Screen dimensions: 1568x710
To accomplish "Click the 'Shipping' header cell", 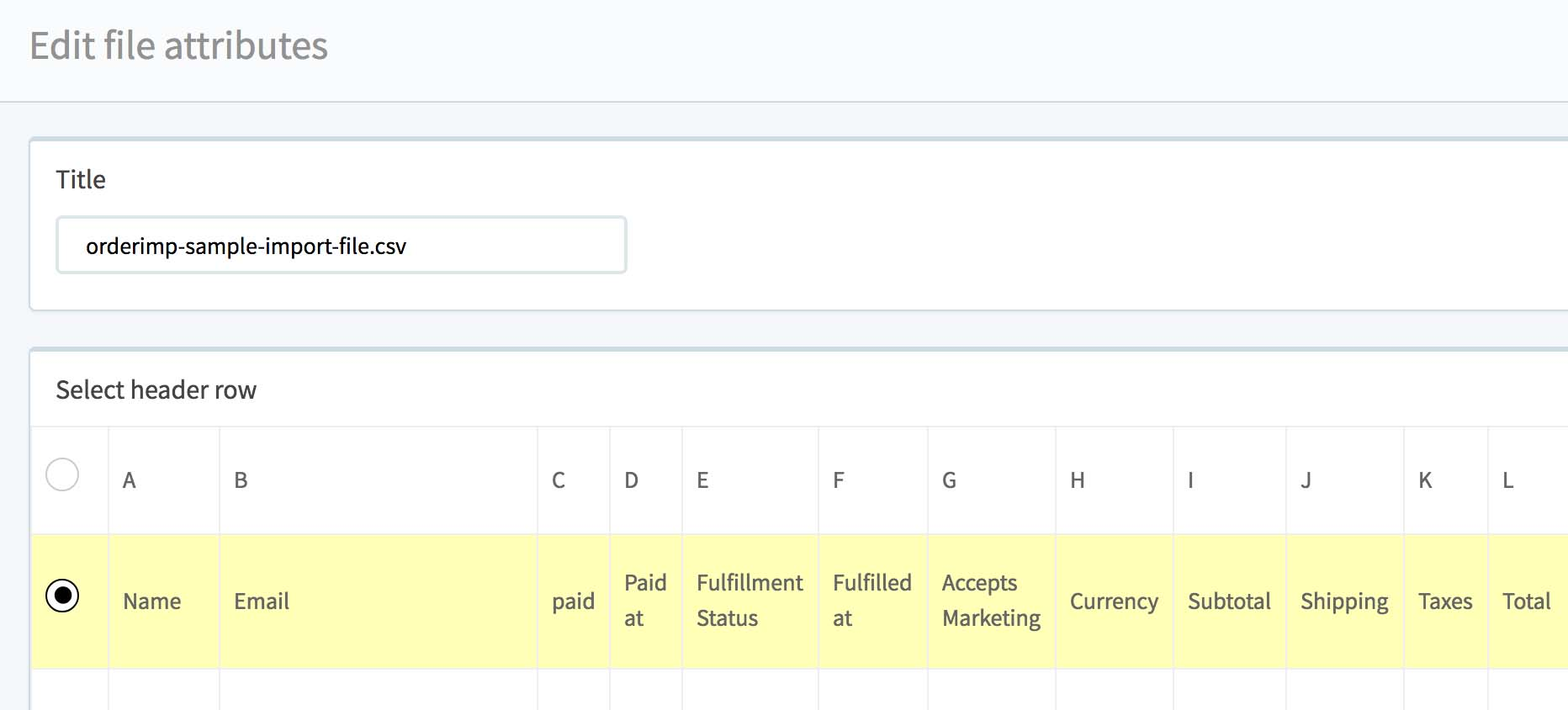I will coord(1345,601).
